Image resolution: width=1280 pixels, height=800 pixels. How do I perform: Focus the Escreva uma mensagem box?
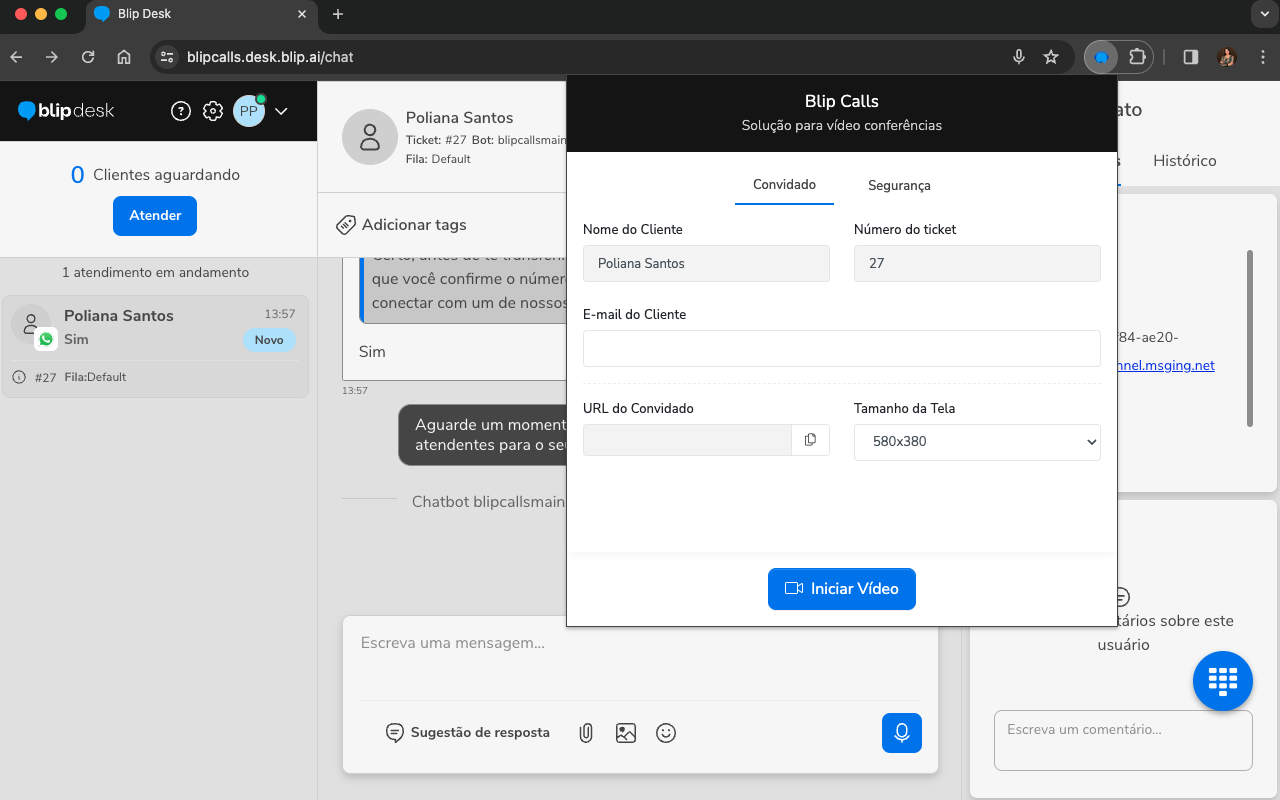(x=640, y=658)
